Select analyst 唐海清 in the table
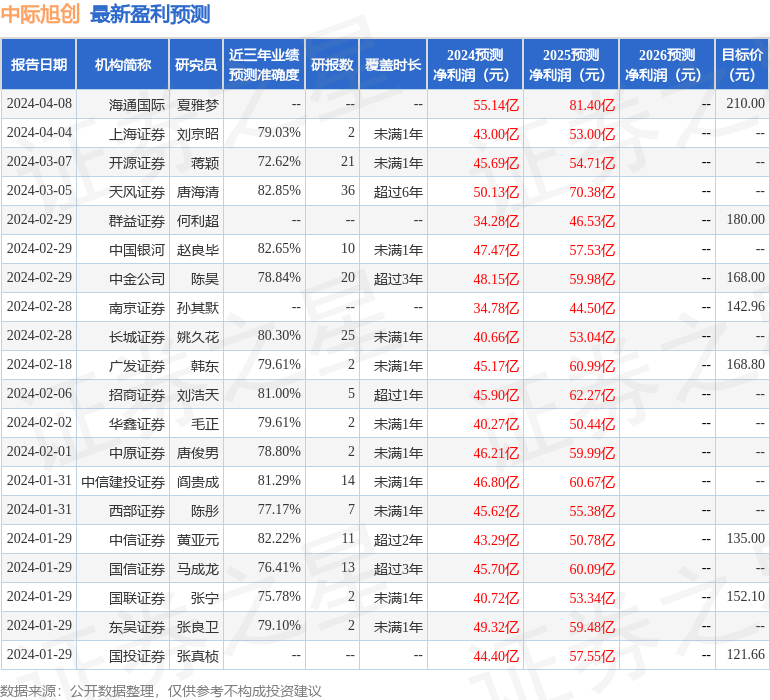This screenshot has height=700, width=770. point(198,191)
